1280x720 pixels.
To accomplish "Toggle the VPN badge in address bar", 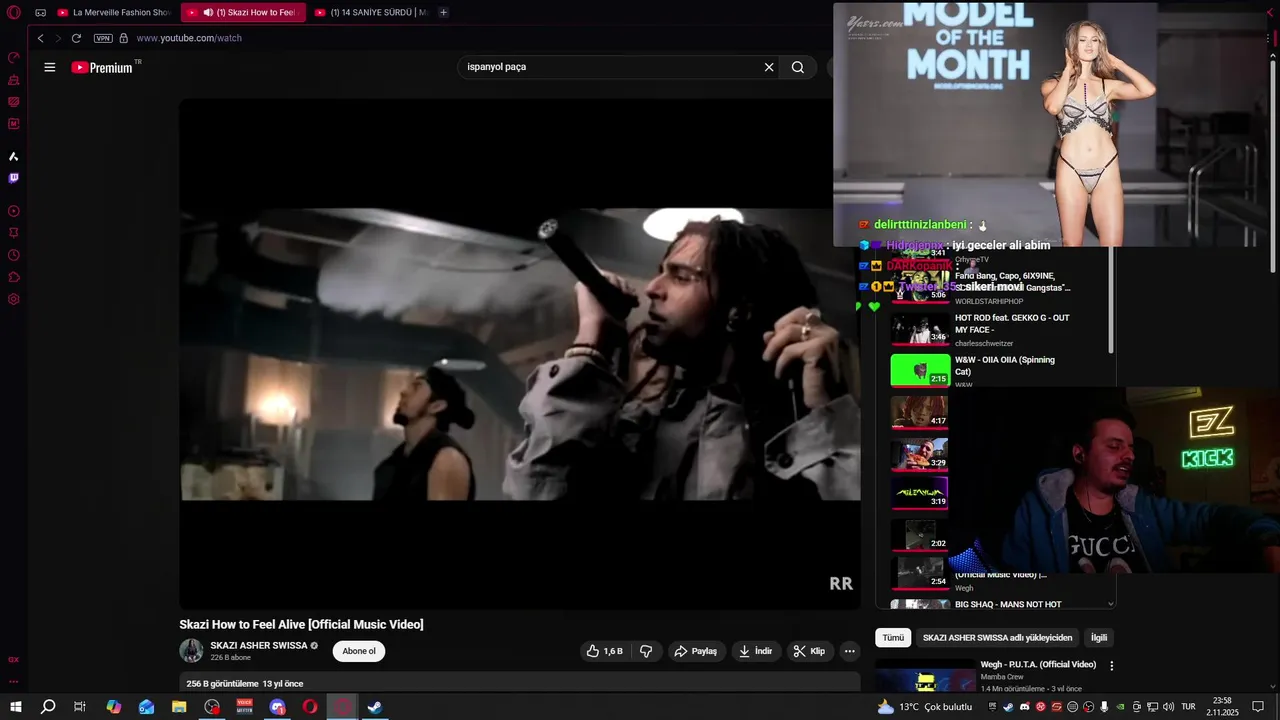I will pyautogui.click(x=103, y=38).
